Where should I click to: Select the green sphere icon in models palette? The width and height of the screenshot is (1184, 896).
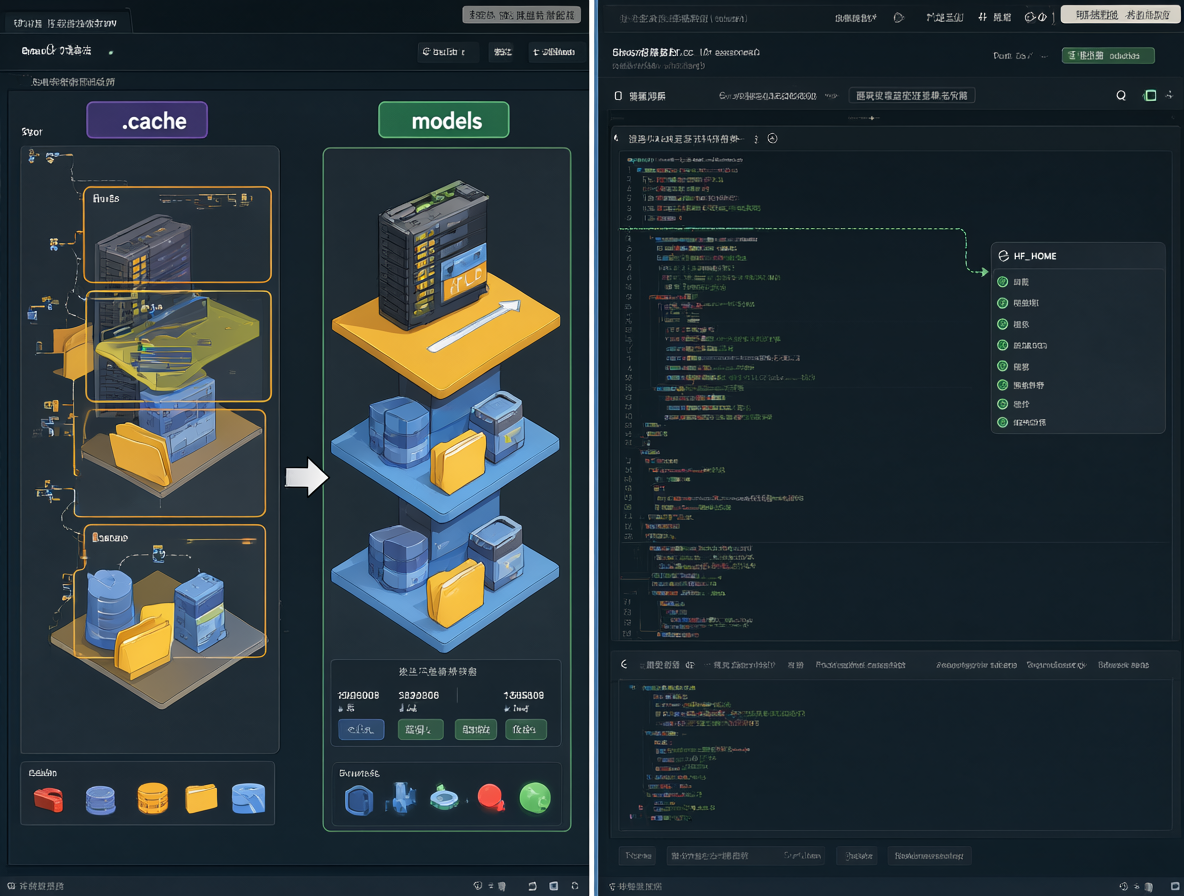click(x=535, y=797)
